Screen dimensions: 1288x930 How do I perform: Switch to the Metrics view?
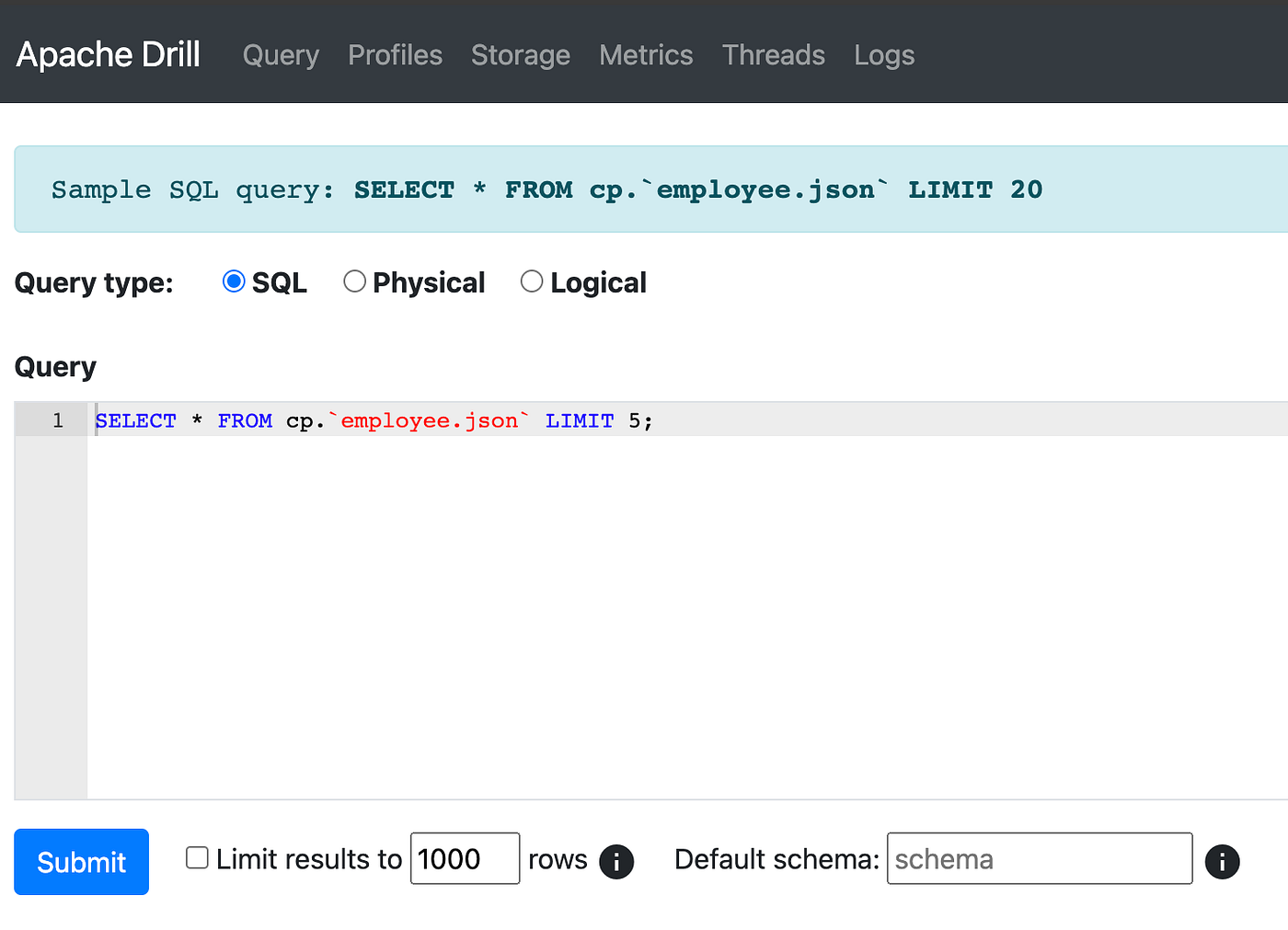(646, 55)
